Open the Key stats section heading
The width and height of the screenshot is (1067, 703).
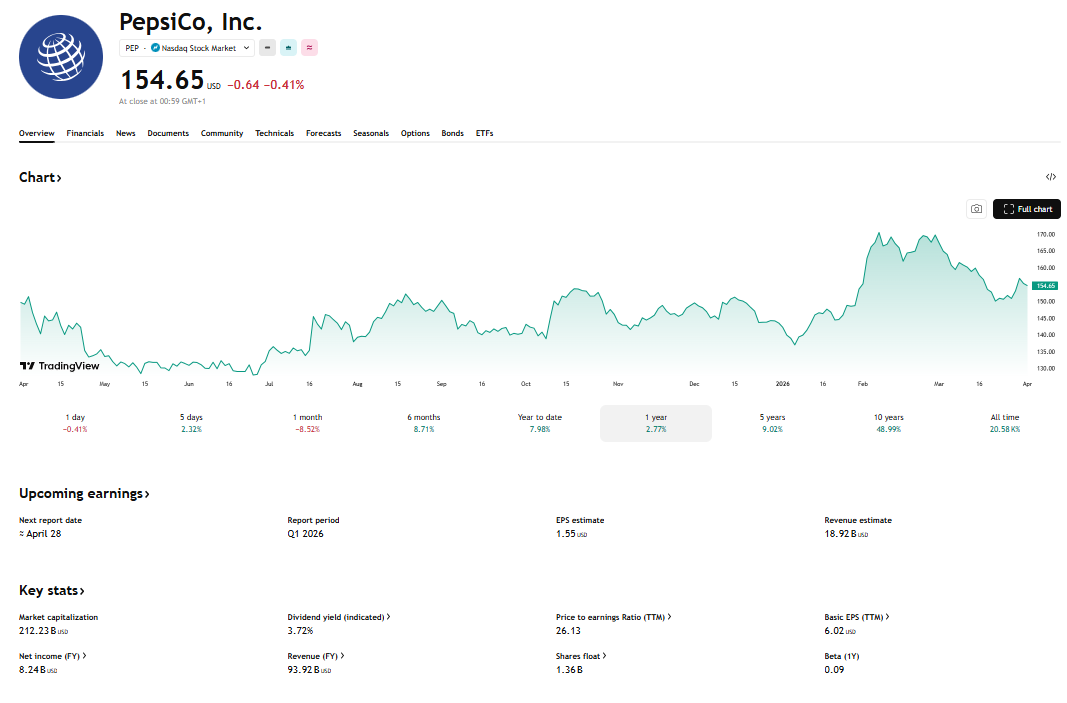pyautogui.click(x=52, y=591)
